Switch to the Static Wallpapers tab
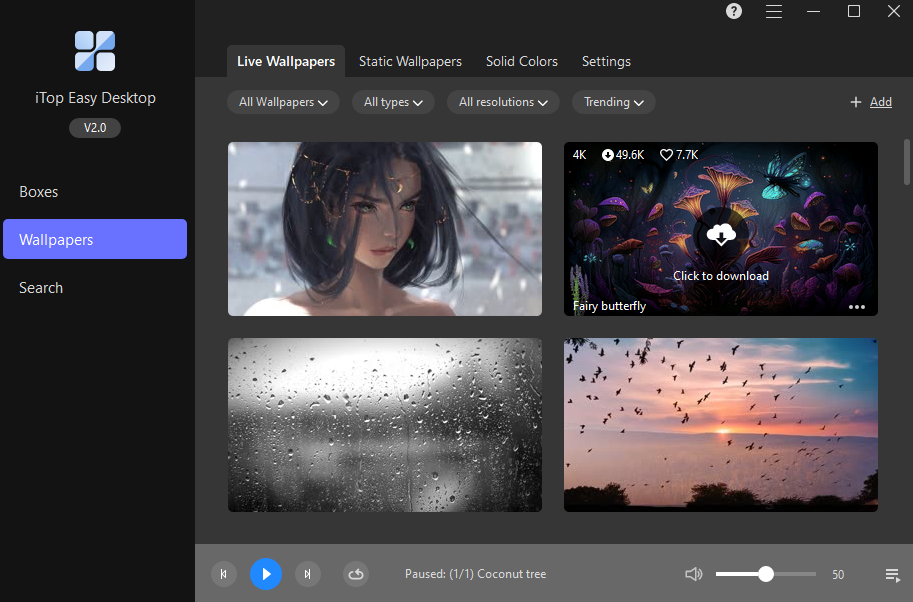 point(410,61)
